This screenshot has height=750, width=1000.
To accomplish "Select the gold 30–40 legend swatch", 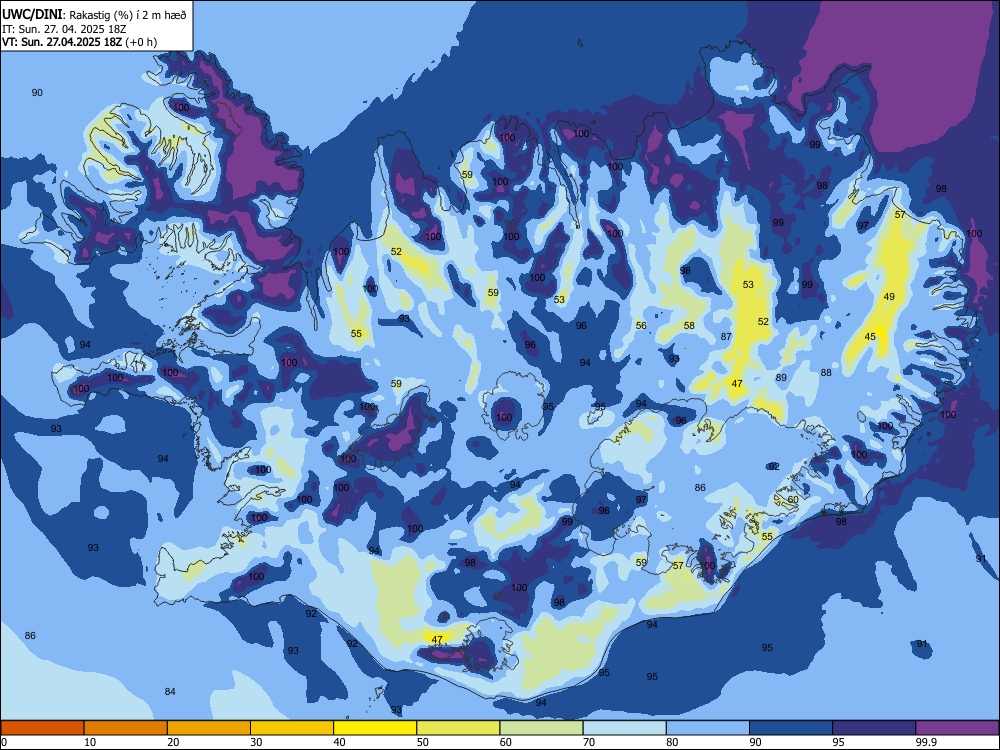I will coord(292,728).
